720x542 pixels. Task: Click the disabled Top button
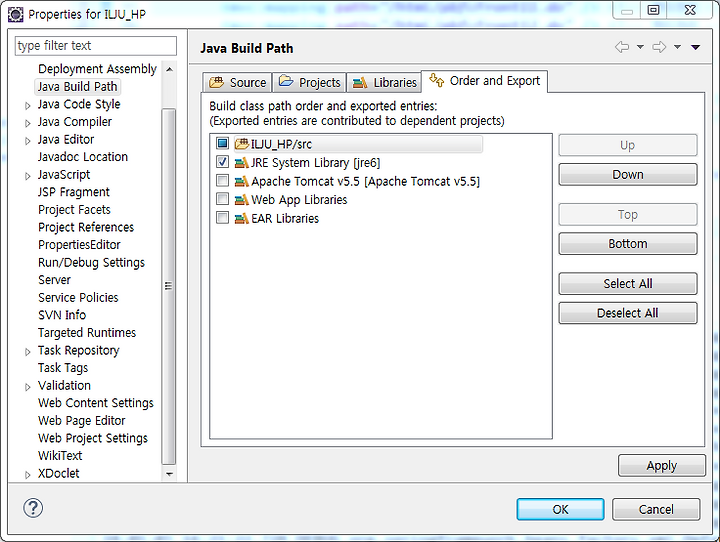coord(628,215)
